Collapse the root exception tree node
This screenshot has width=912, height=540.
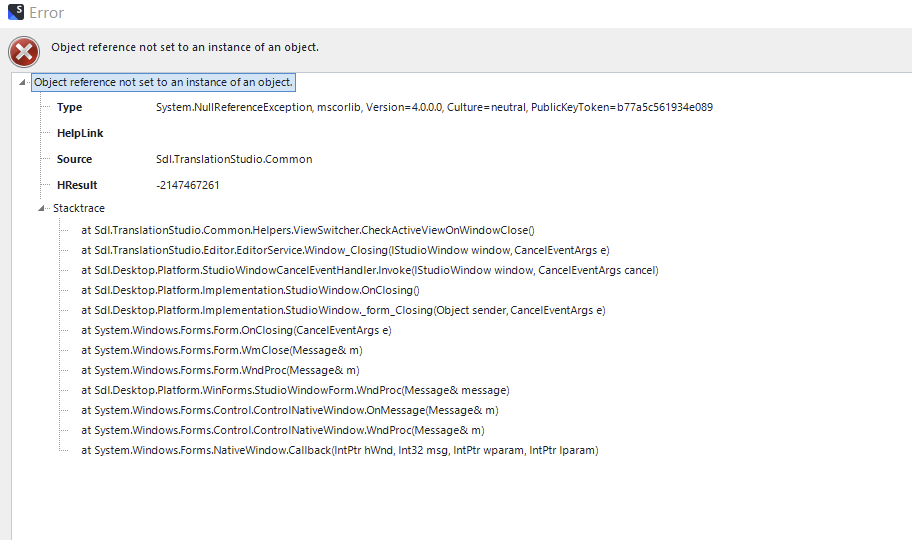pyautogui.click(x=22, y=82)
